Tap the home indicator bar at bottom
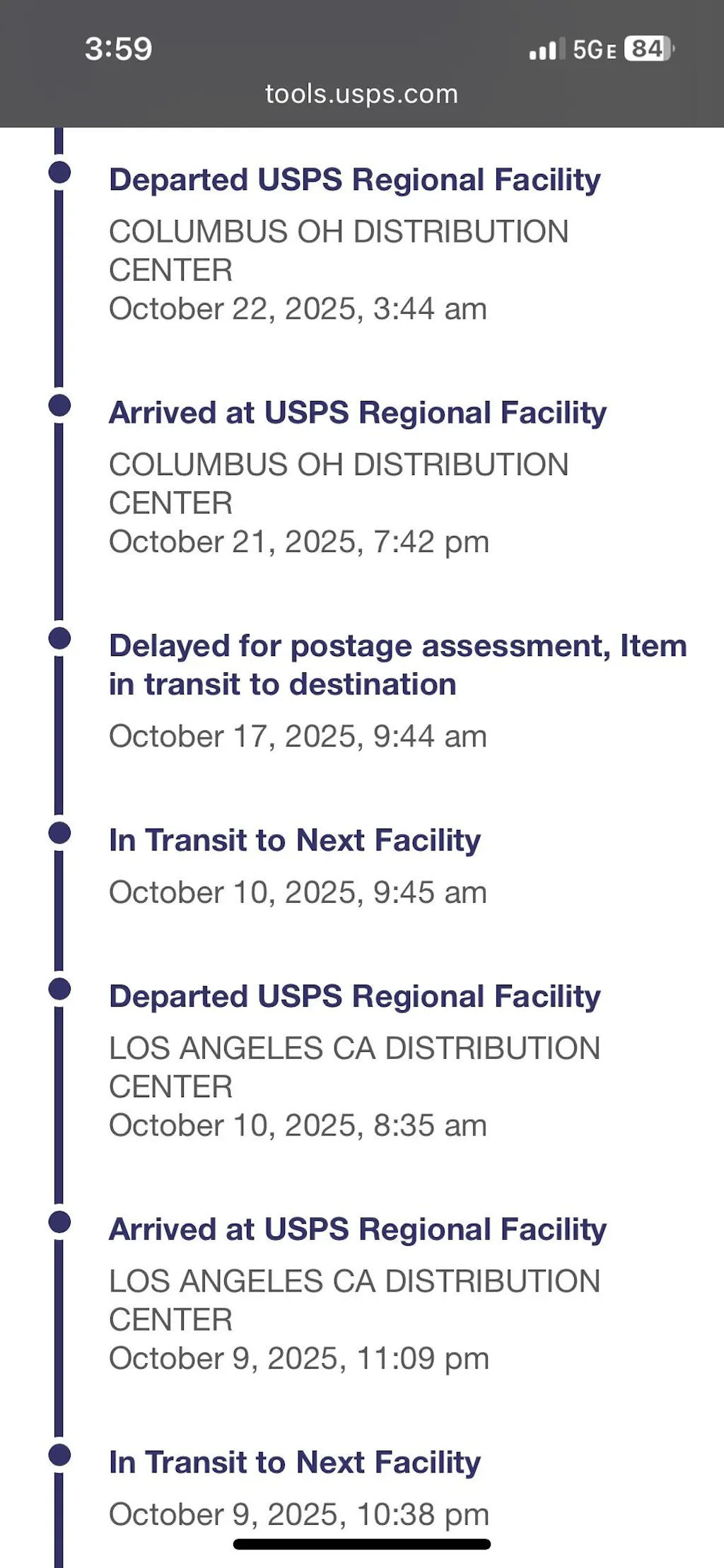Screen dimensions: 724x1568 click(x=361, y=1544)
